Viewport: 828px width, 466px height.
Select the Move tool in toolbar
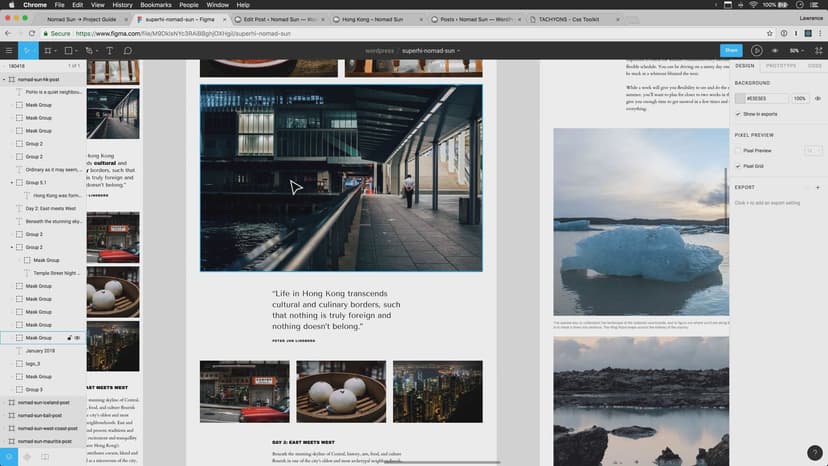point(28,50)
